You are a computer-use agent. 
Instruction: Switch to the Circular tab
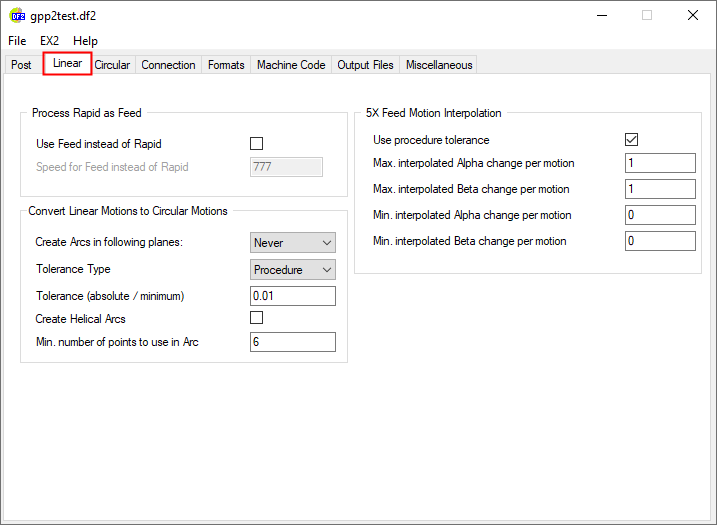[112, 65]
